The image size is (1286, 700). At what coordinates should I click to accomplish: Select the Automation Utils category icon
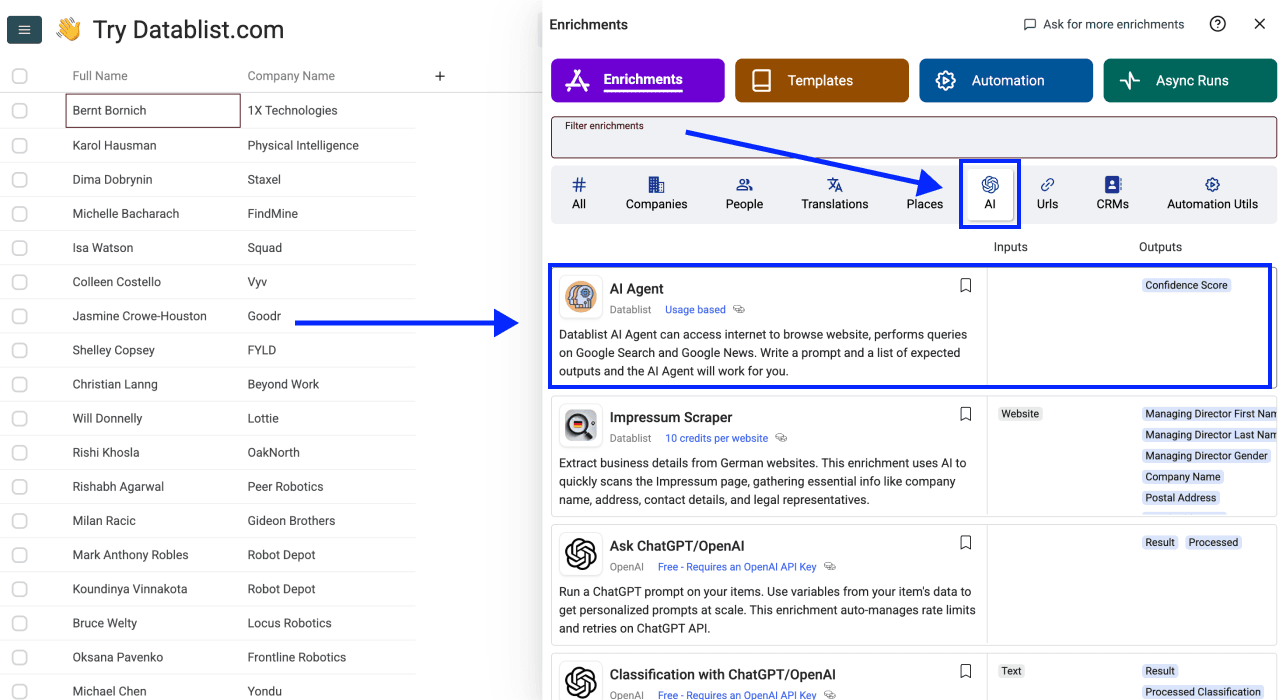click(1212, 192)
